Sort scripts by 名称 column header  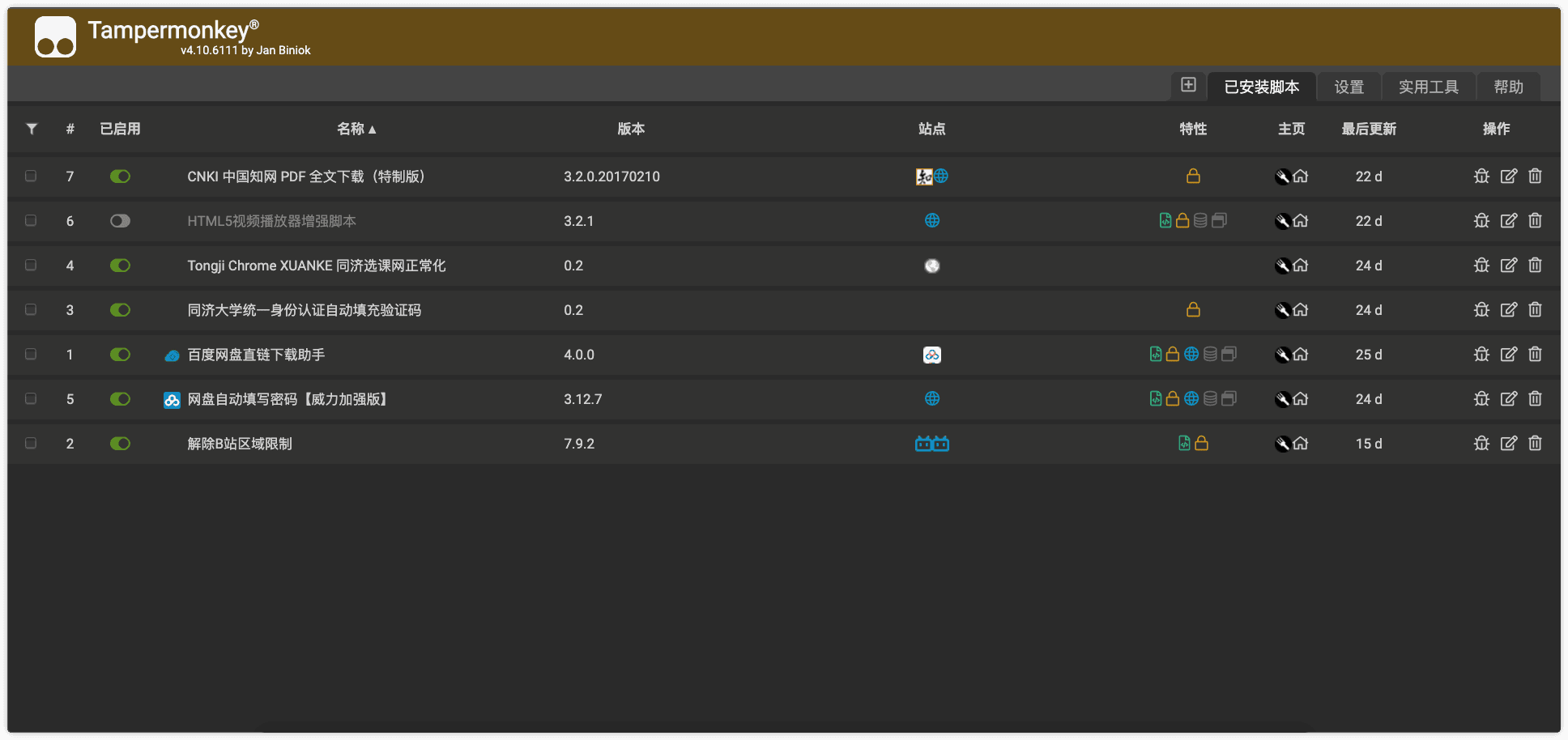pyautogui.click(x=356, y=129)
